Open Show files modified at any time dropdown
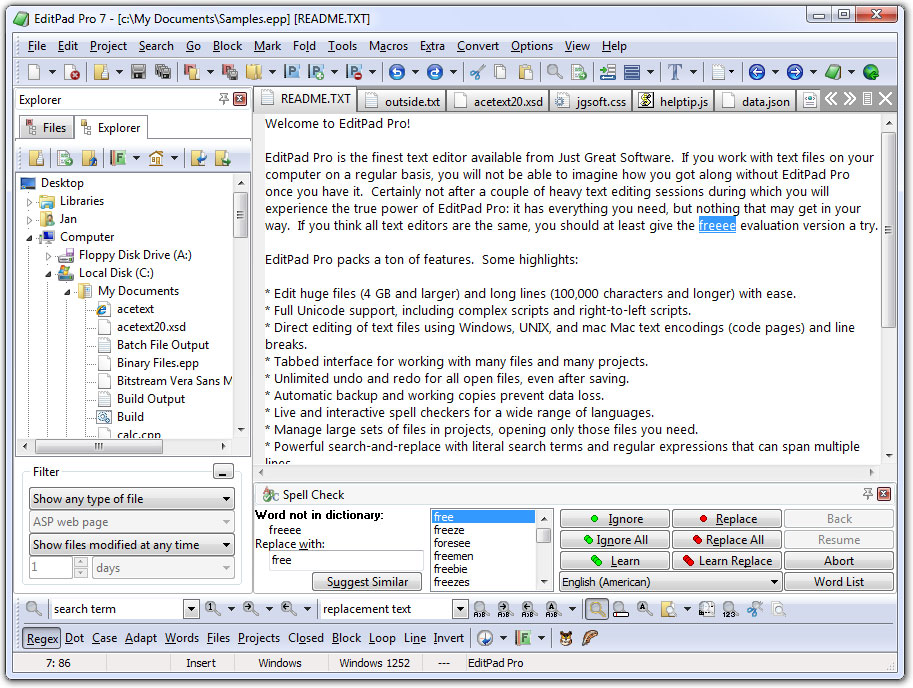This screenshot has height=688, width=913. click(x=132, y=545)
